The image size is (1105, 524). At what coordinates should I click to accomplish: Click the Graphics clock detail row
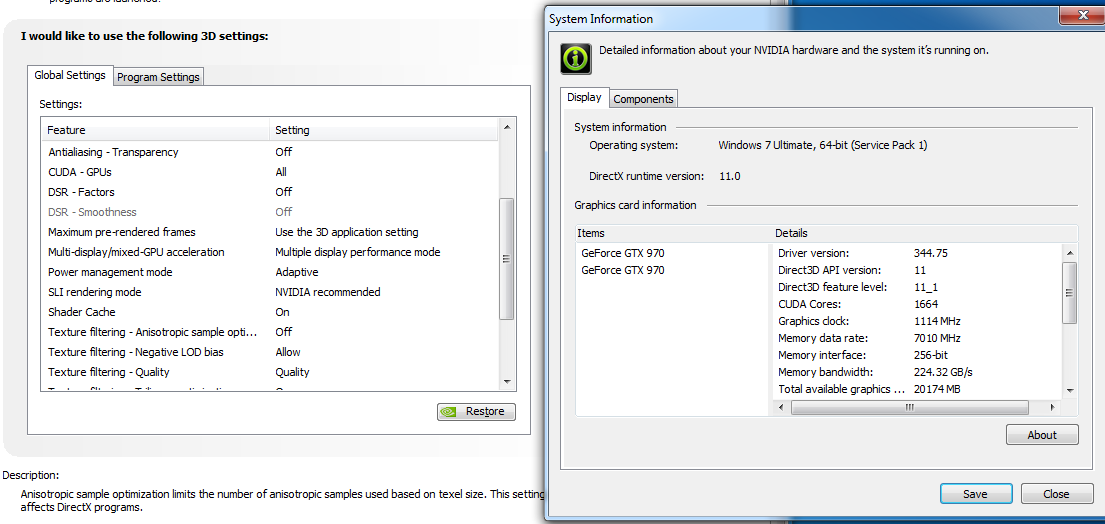[x=917, y=321]
